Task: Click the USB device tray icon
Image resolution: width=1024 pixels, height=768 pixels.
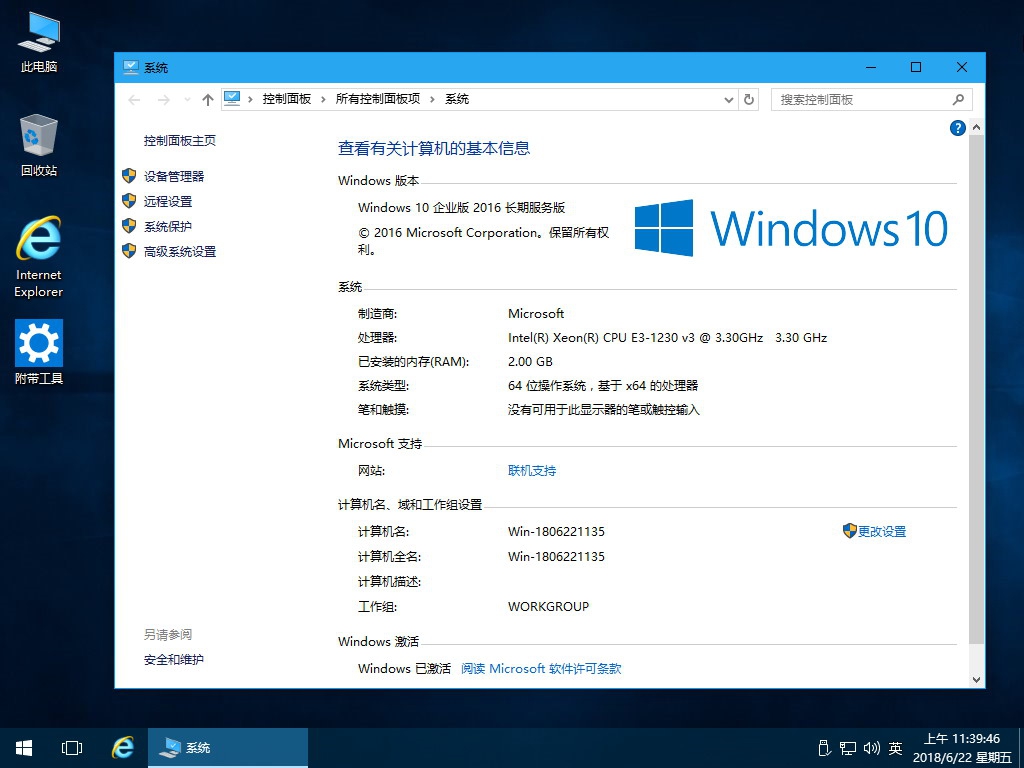Action: coord(824,748)
